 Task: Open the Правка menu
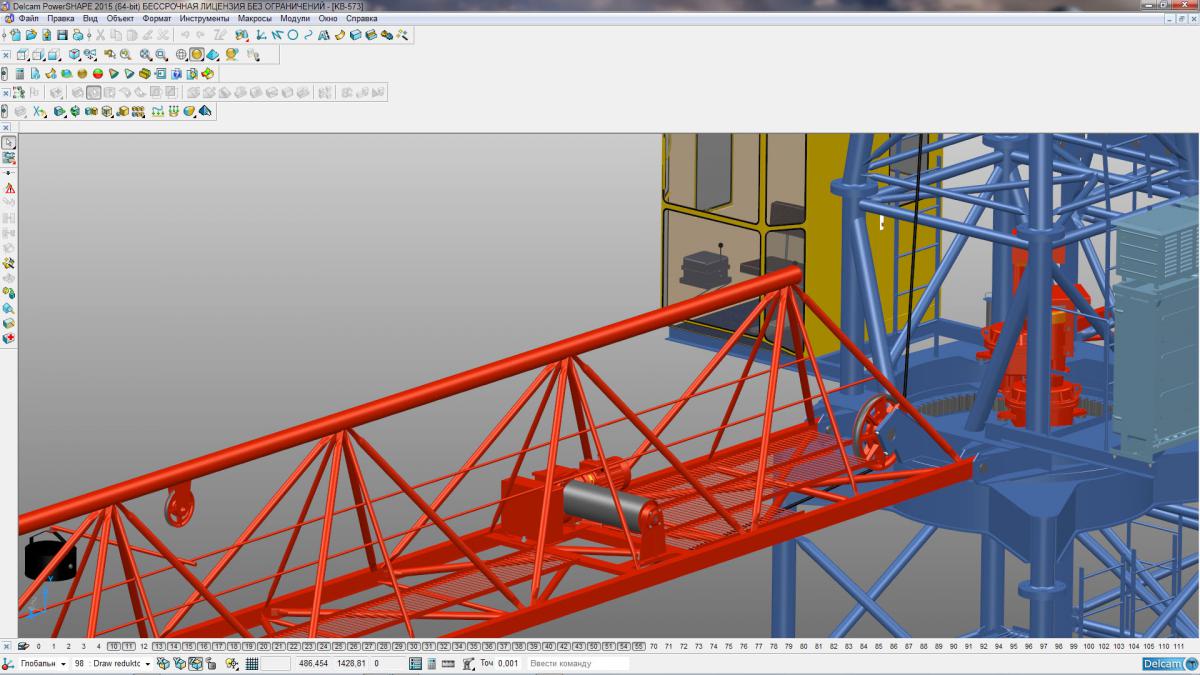click(61, 18)
